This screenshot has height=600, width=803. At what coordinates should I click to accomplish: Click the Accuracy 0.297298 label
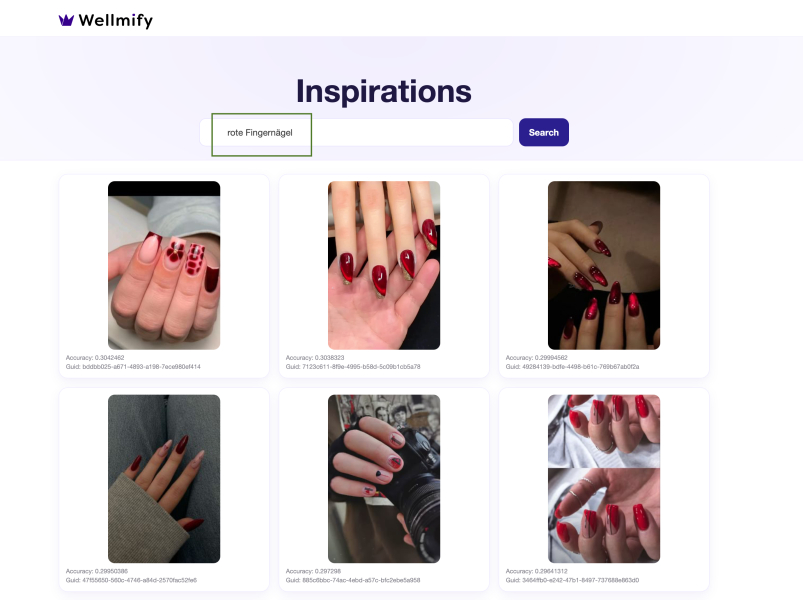click(x=313, y=571)
